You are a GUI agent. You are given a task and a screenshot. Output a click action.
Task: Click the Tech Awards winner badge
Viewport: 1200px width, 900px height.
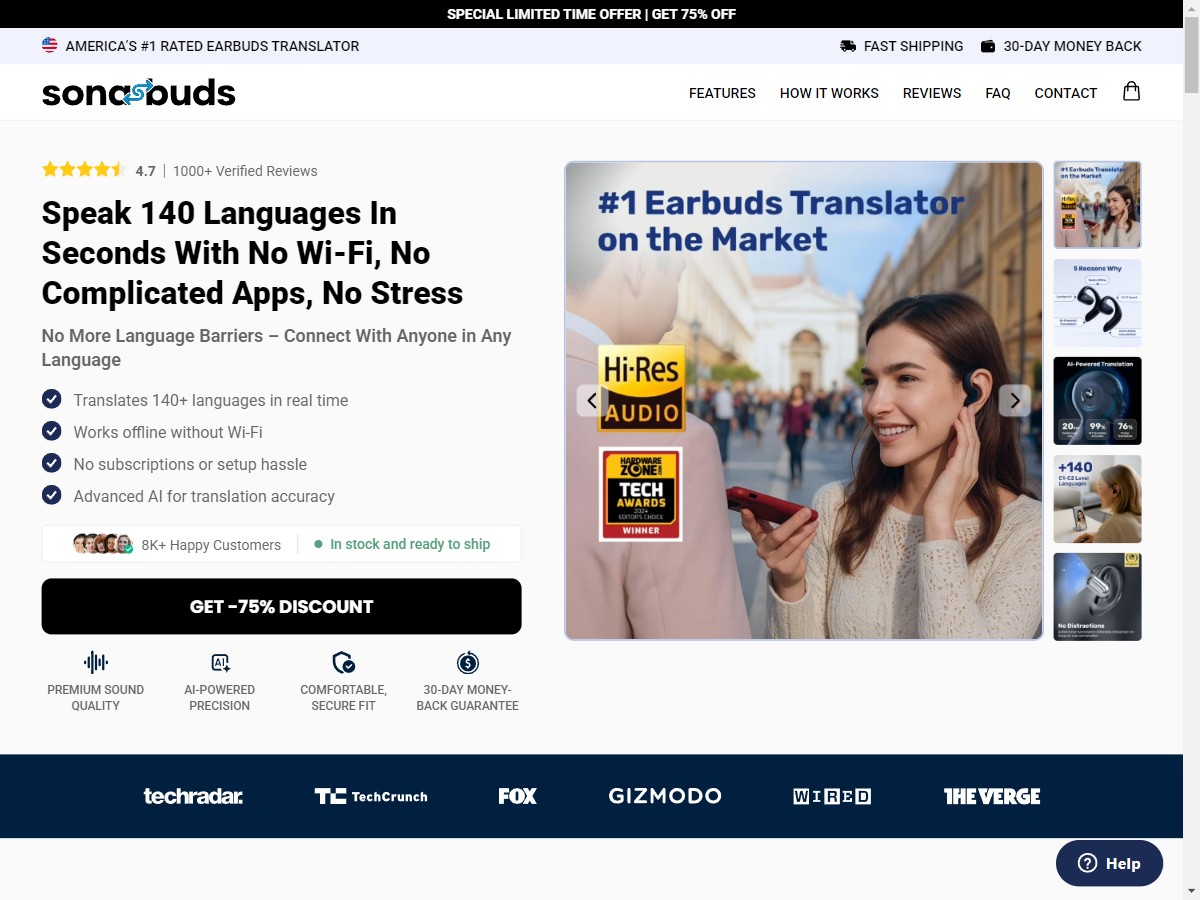[x=641, y=494]
